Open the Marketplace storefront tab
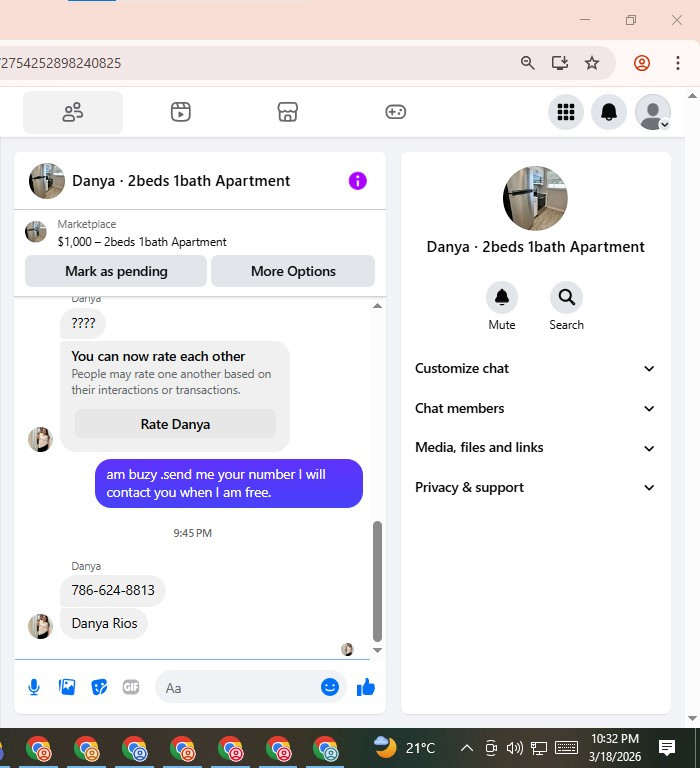The width and height of the screenshot is (700, 768). pyautogui.click(x=288, y=112)
